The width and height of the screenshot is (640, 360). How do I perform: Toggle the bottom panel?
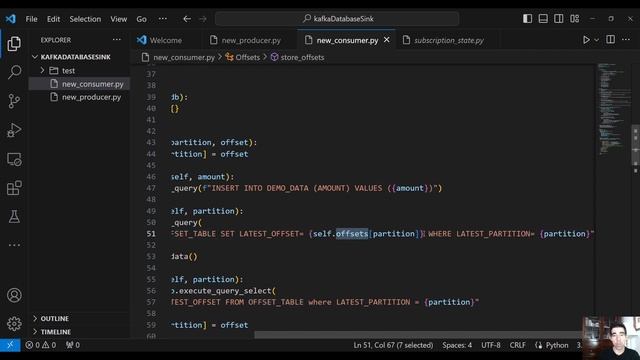pos(543,19)
